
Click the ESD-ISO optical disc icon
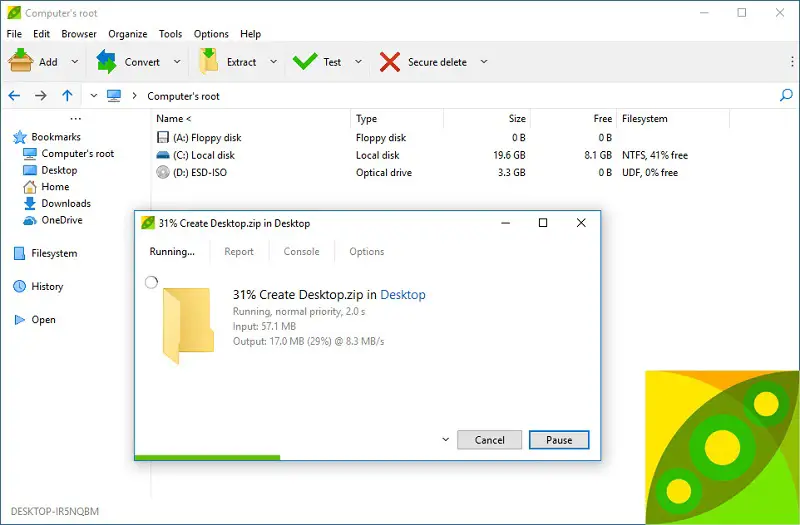163,172
